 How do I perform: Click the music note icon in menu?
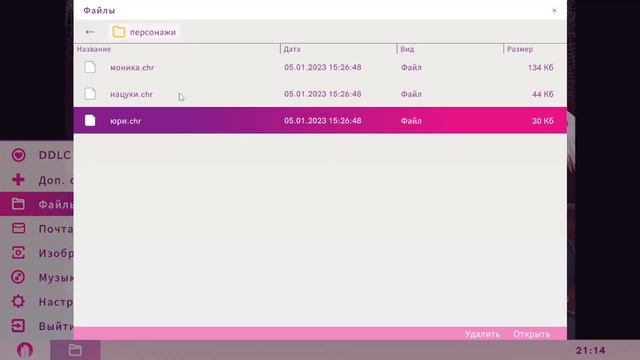point(18,277)
